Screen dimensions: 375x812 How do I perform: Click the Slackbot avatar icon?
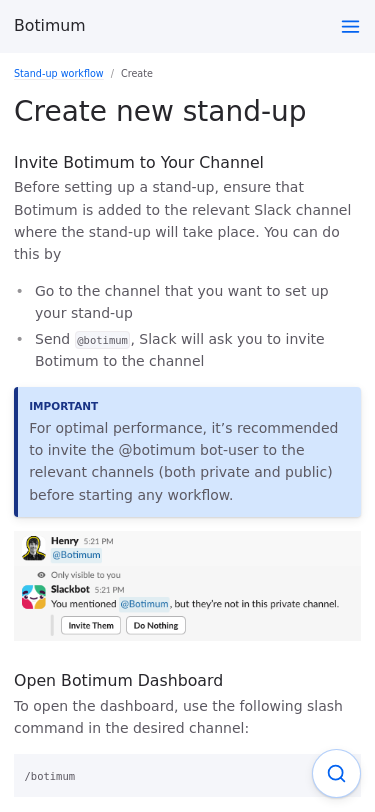pyautogui.click(x=34, y=597)
